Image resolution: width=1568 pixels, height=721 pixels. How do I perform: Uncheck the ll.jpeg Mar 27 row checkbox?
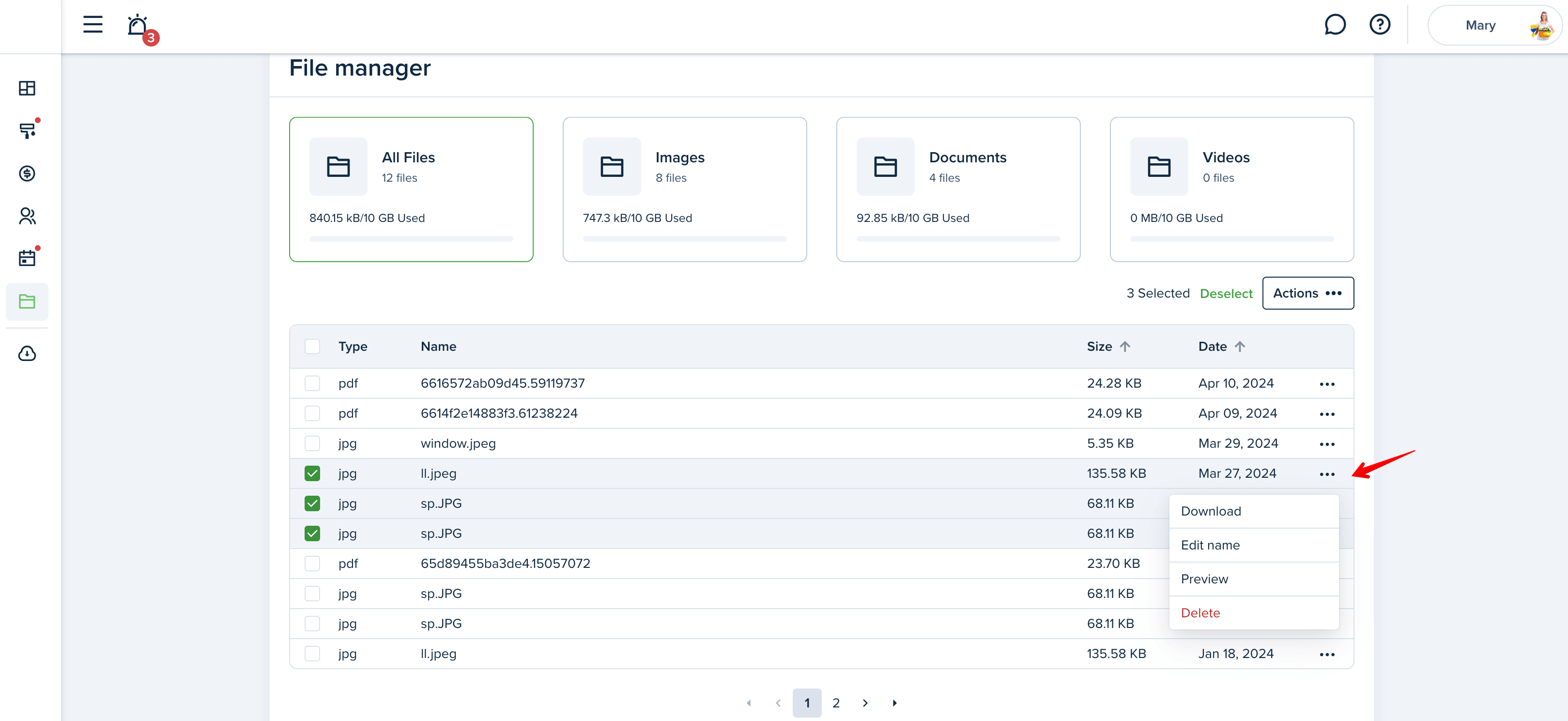[312, 473]
